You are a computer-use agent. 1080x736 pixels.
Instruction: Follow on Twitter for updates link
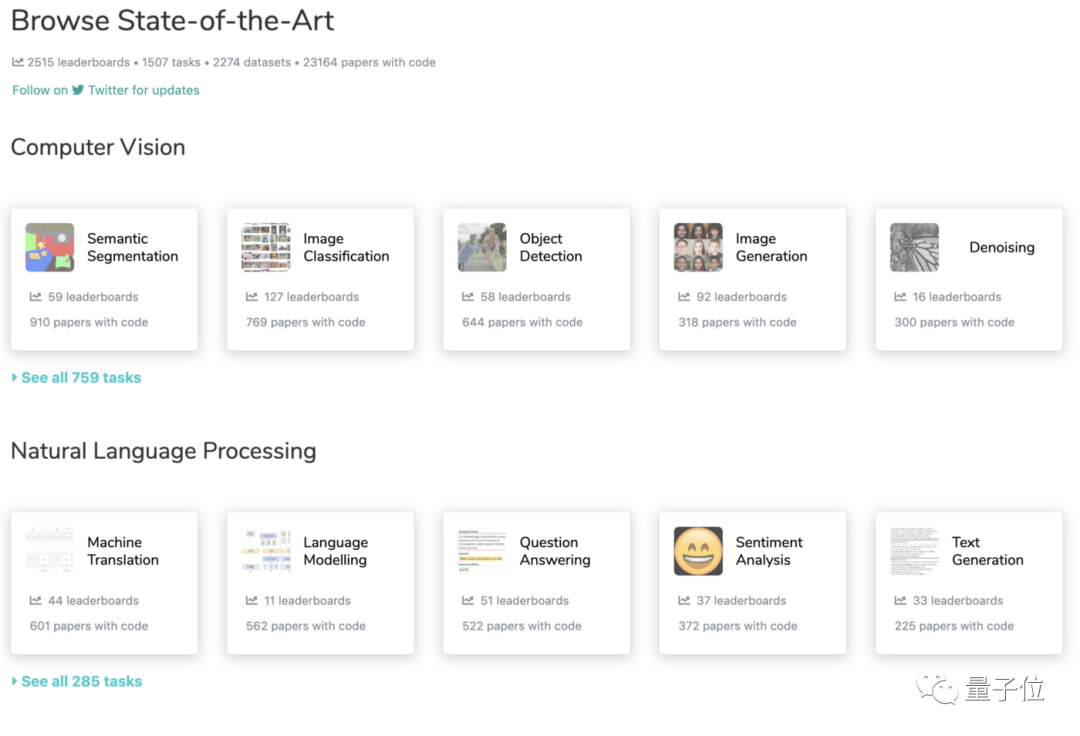click(x=105, y=90)
